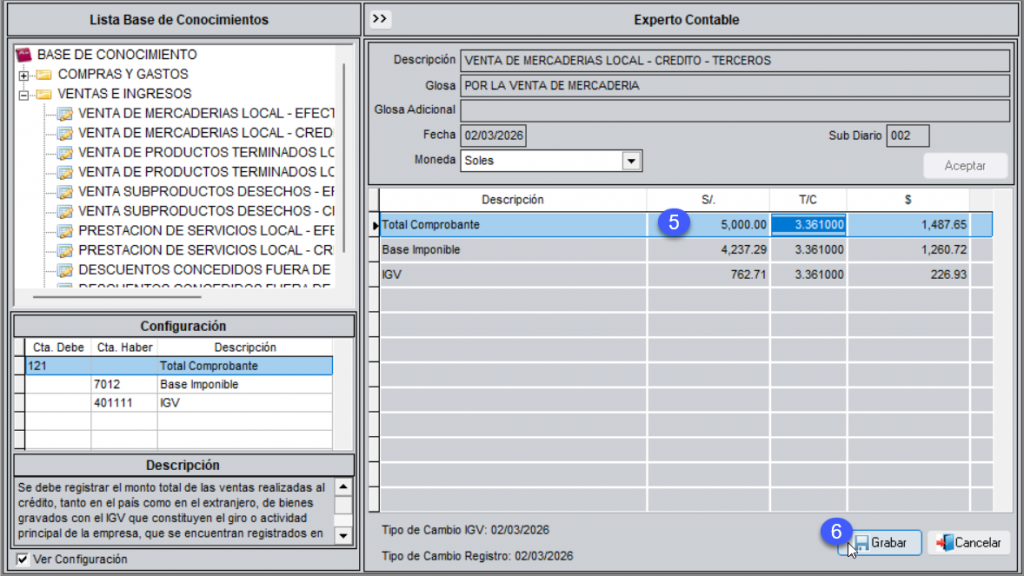The image size is (1024, 576).
Task: Click icon of VENTA SUBPRODUCTOS DESECHOS - CI
Action: point(65,212)
